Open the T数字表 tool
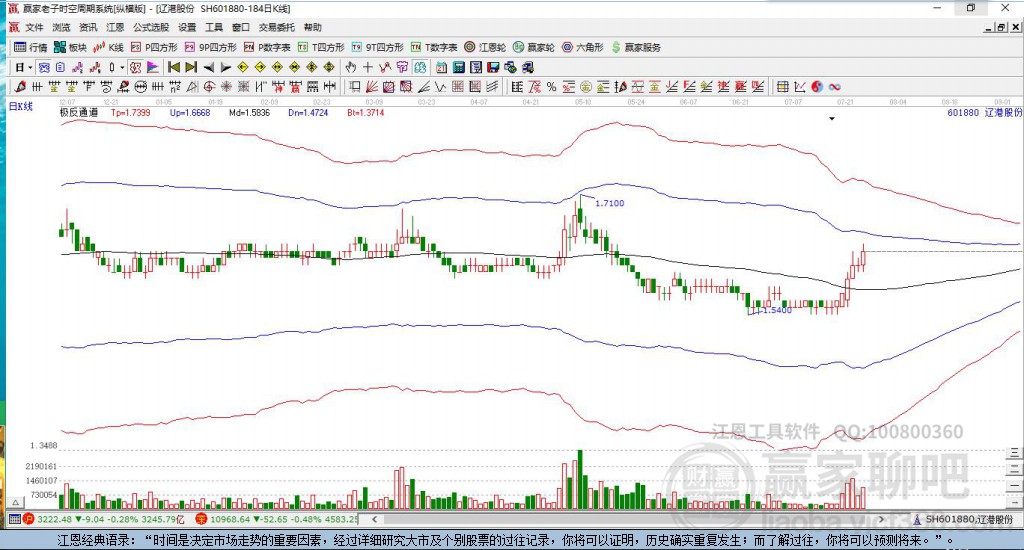Screen dimensions: 1024x550 pyautogui.click(x=434, y=47)
